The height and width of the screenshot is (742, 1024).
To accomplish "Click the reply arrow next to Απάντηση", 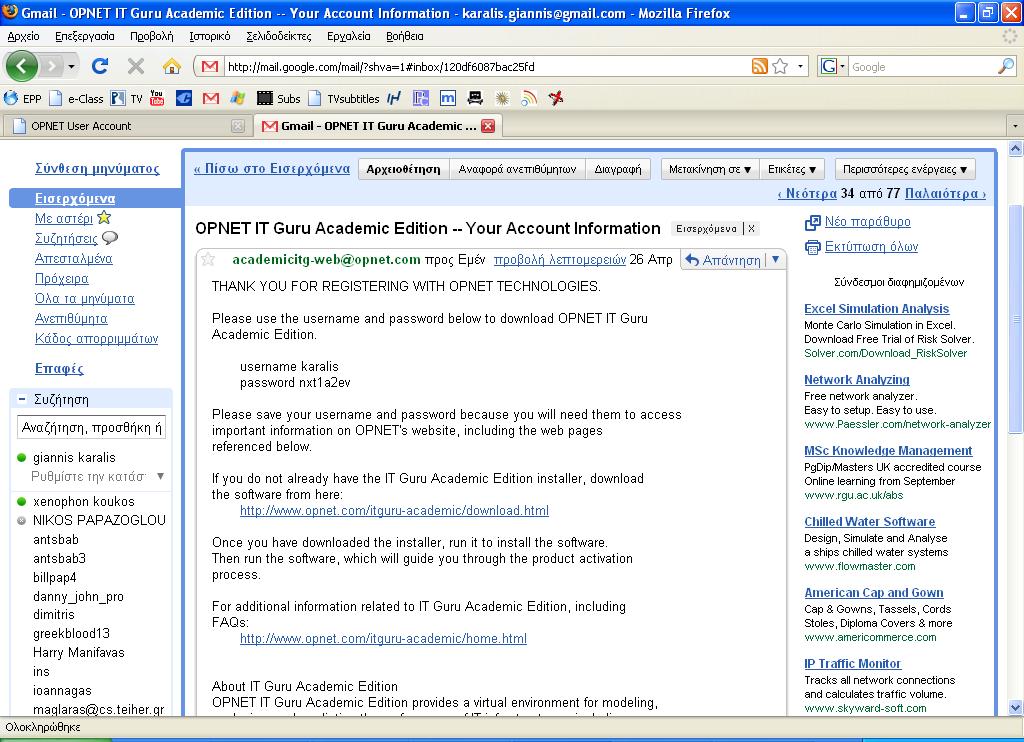I will click(x=692, y=260).
